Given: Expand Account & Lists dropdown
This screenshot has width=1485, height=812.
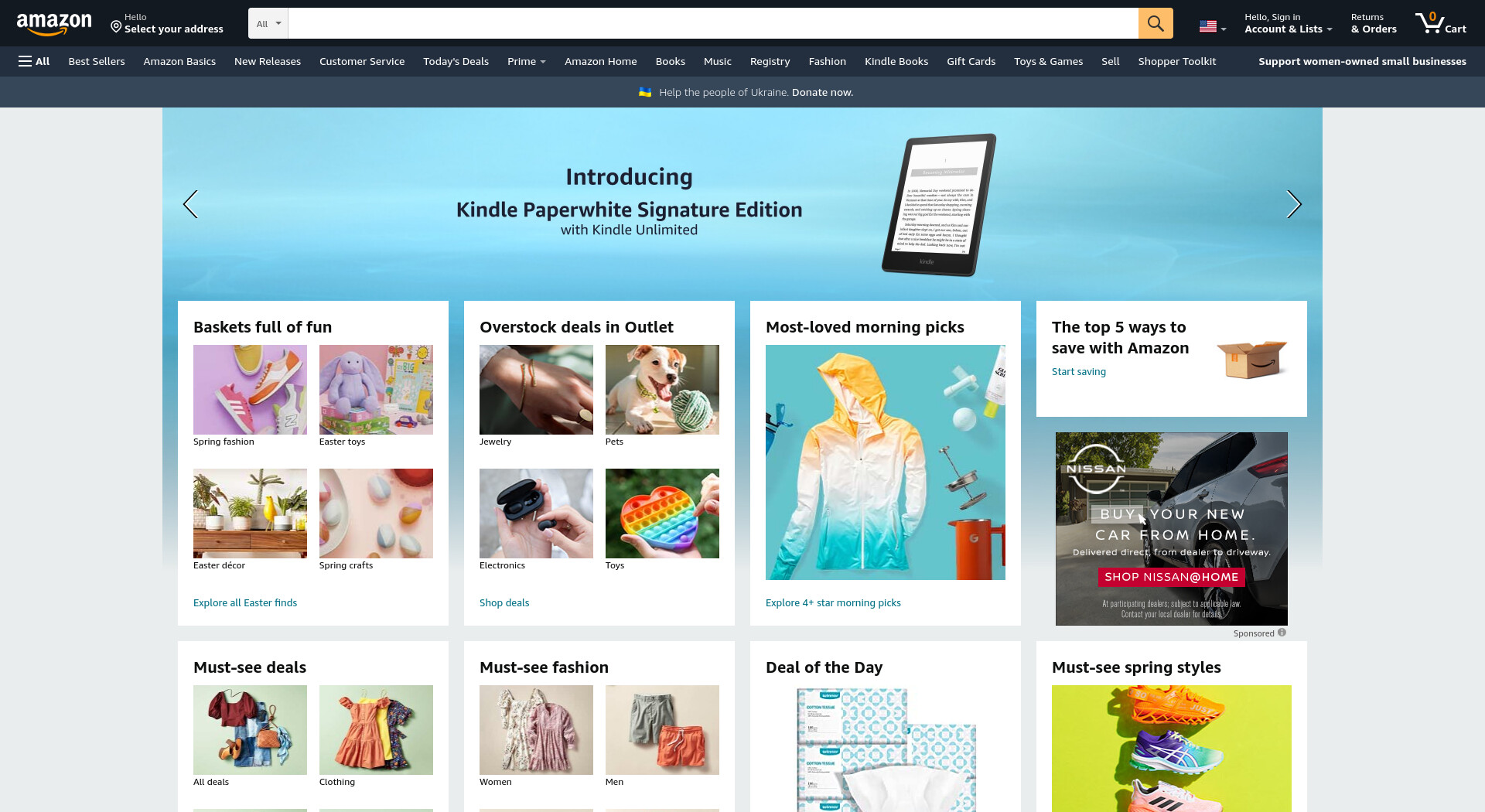Looking at the screenshot, I should 1288,23.
